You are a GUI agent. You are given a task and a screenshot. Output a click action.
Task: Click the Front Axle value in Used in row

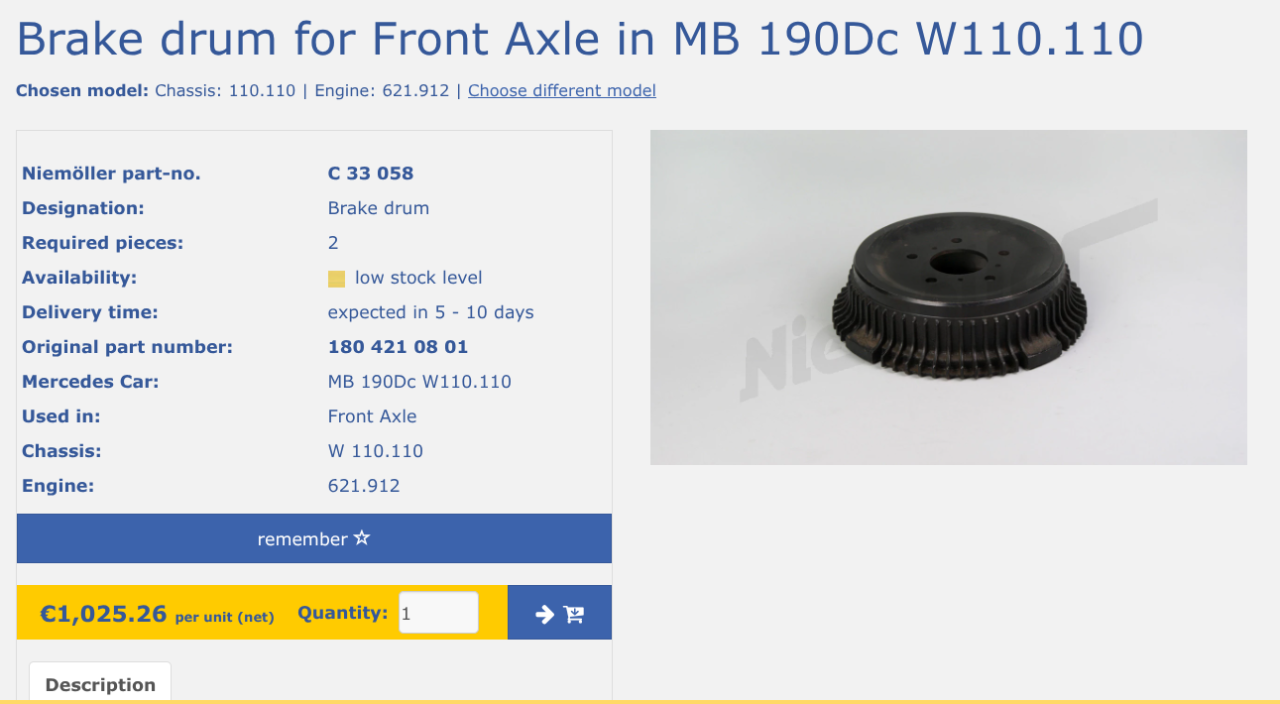click(372, 417)
